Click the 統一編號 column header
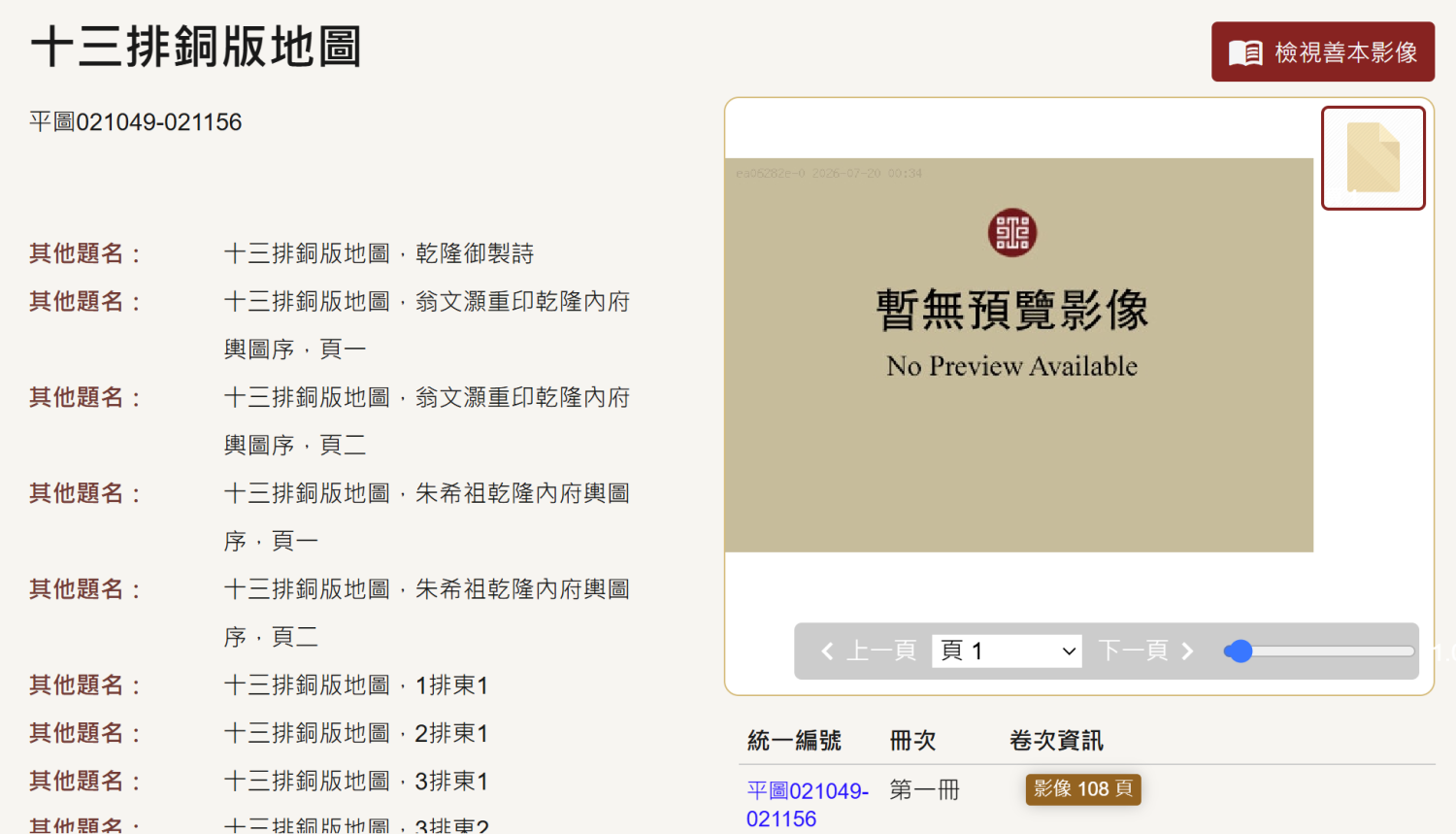 (x=794, y=741)
